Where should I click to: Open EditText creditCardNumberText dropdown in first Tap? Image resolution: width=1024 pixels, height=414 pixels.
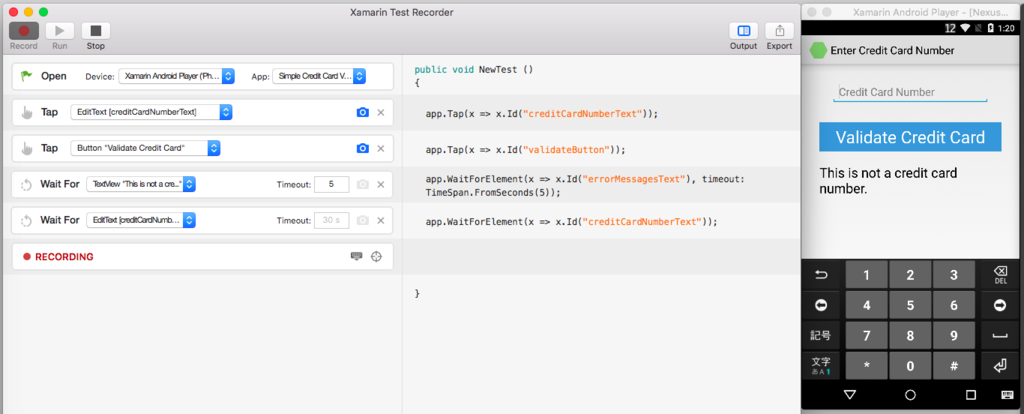point(152,112)
